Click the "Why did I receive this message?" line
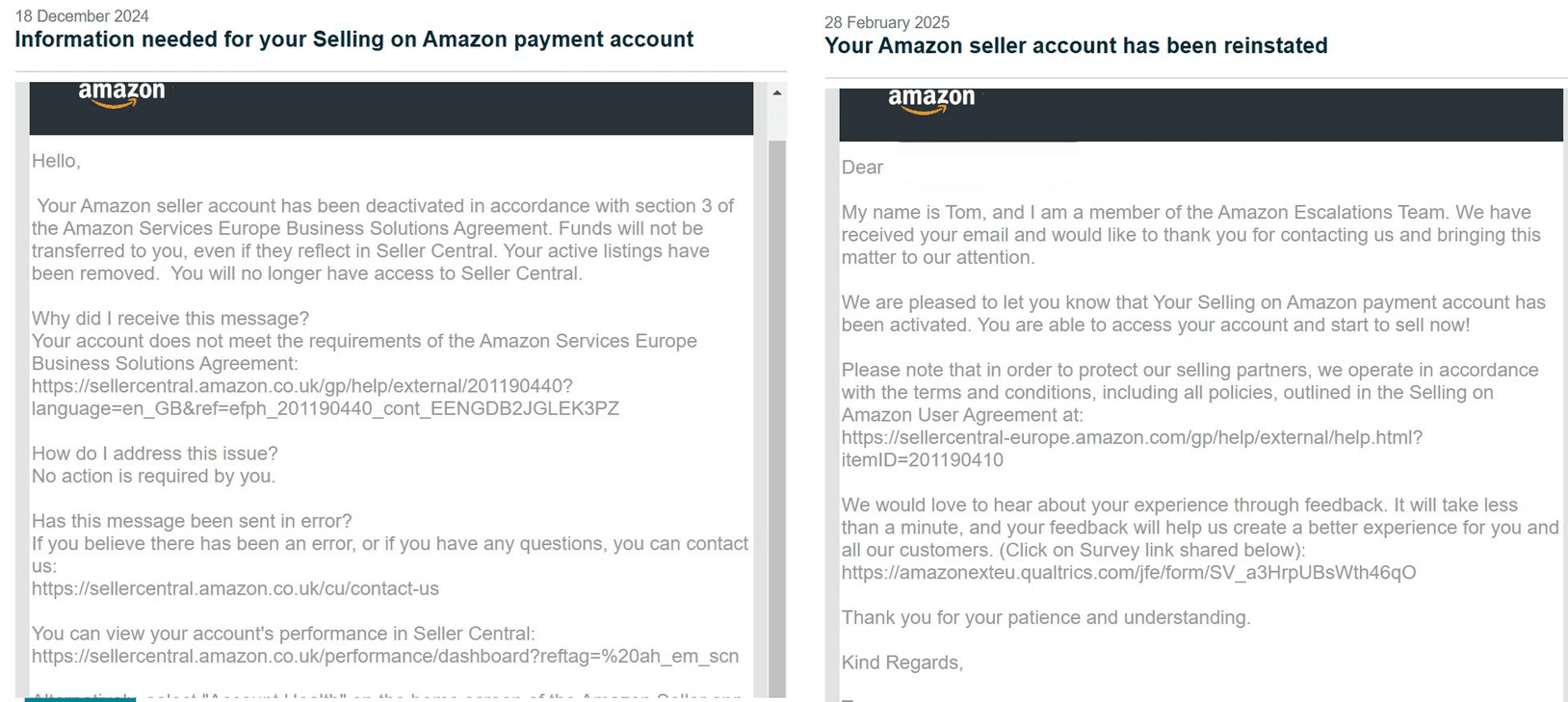Screen dimensions: 1568x702 (170, 319)
